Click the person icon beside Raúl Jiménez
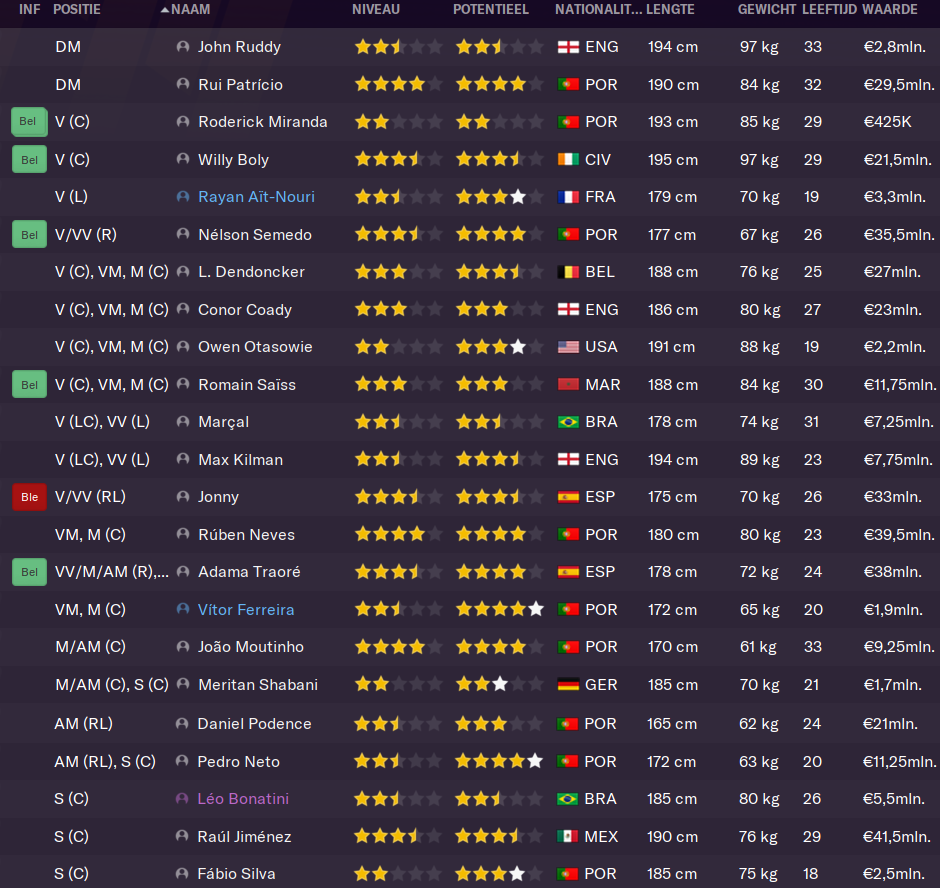This screenshot has height=888, width=940. pyautogui.click(x=182, y=836)
